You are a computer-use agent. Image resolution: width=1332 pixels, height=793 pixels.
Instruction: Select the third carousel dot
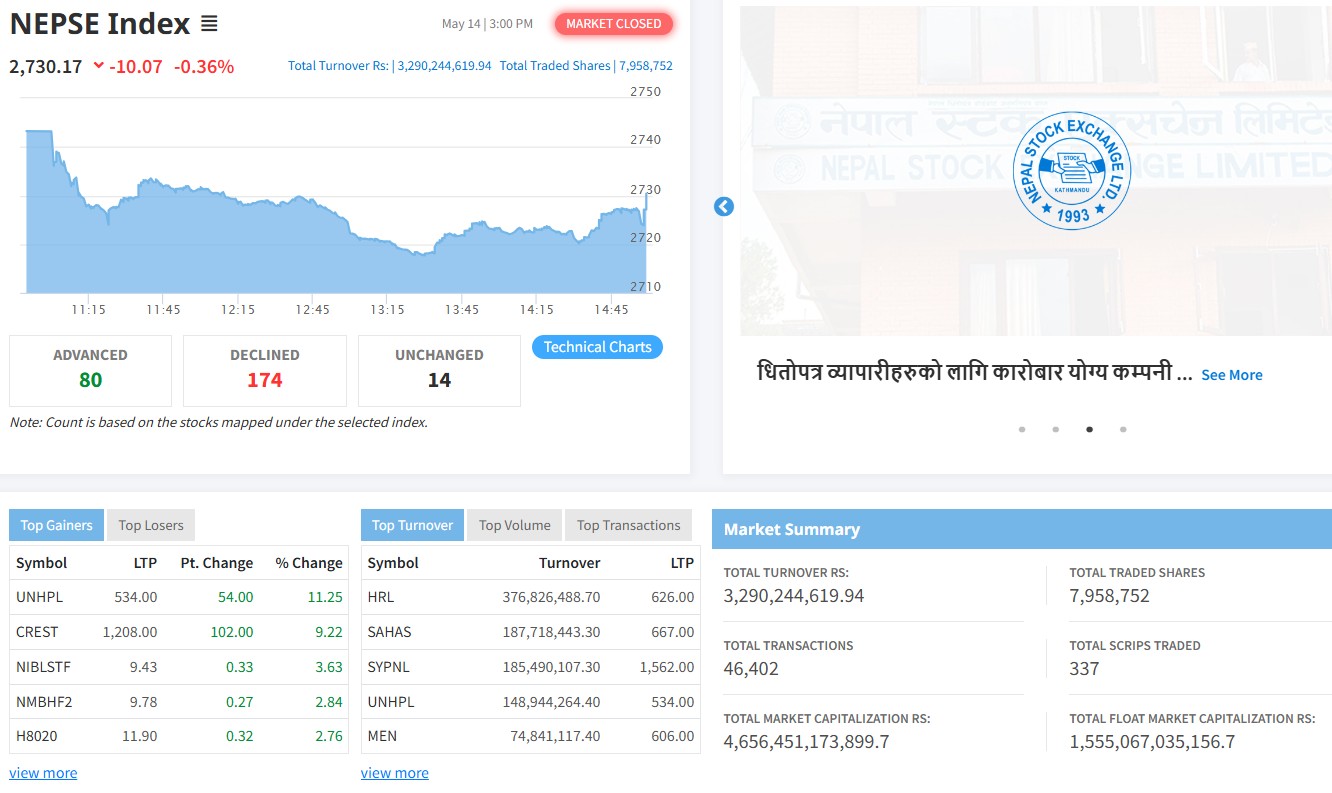(1089, 429)
